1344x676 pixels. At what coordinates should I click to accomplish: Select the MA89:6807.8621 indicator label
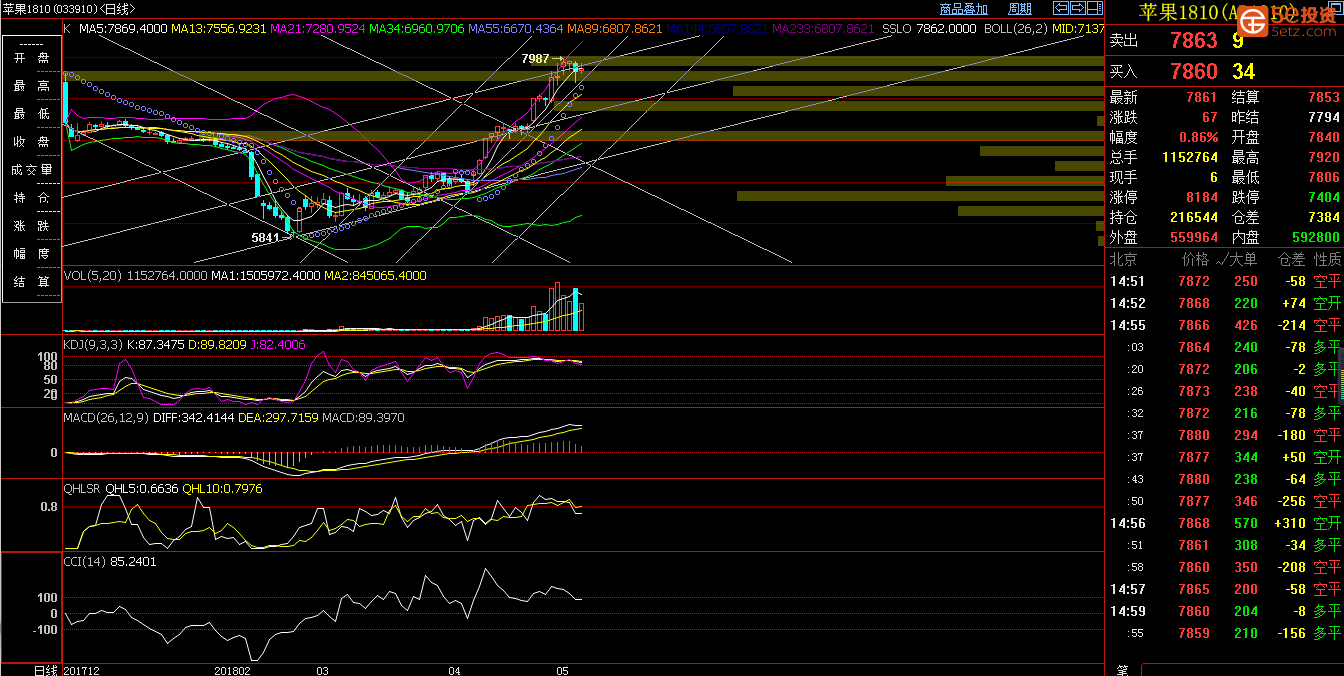614,29
